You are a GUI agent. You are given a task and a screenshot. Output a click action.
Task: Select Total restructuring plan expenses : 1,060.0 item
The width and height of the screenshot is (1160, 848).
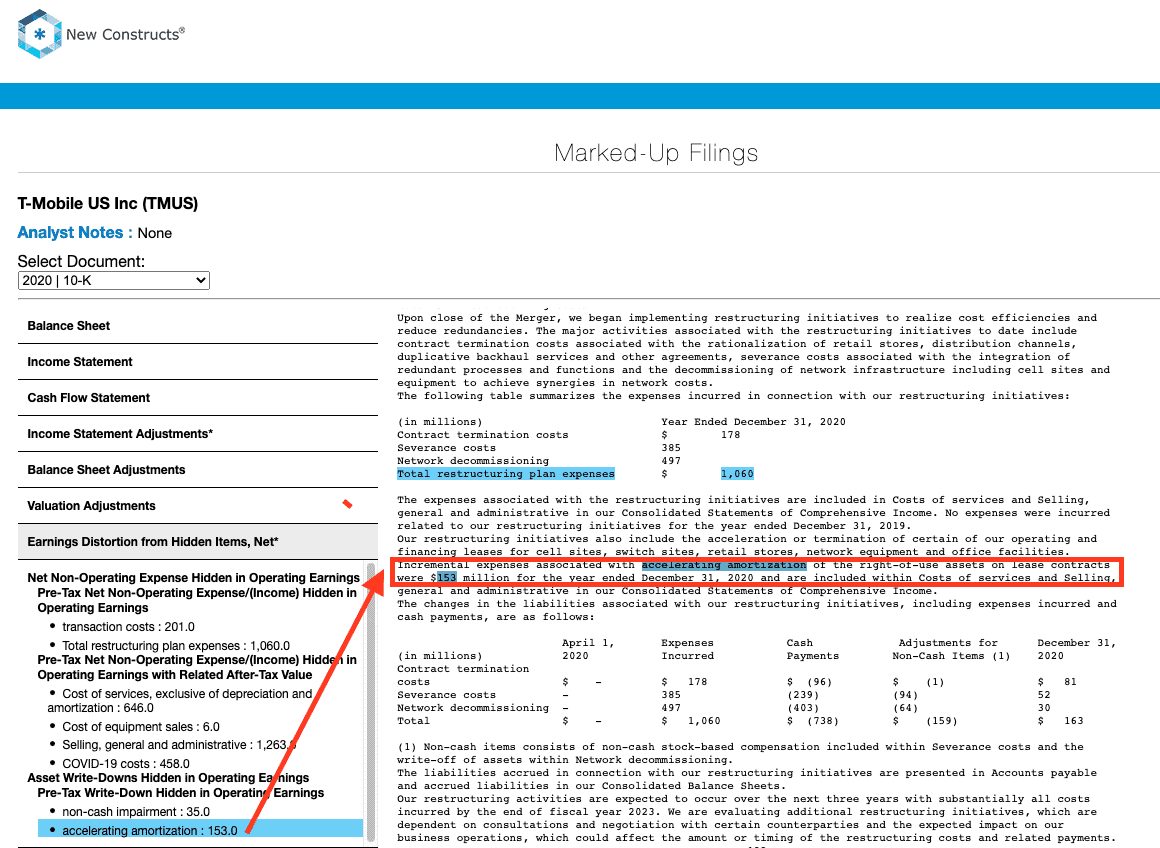pyautogui.click(x=176, y=645)
